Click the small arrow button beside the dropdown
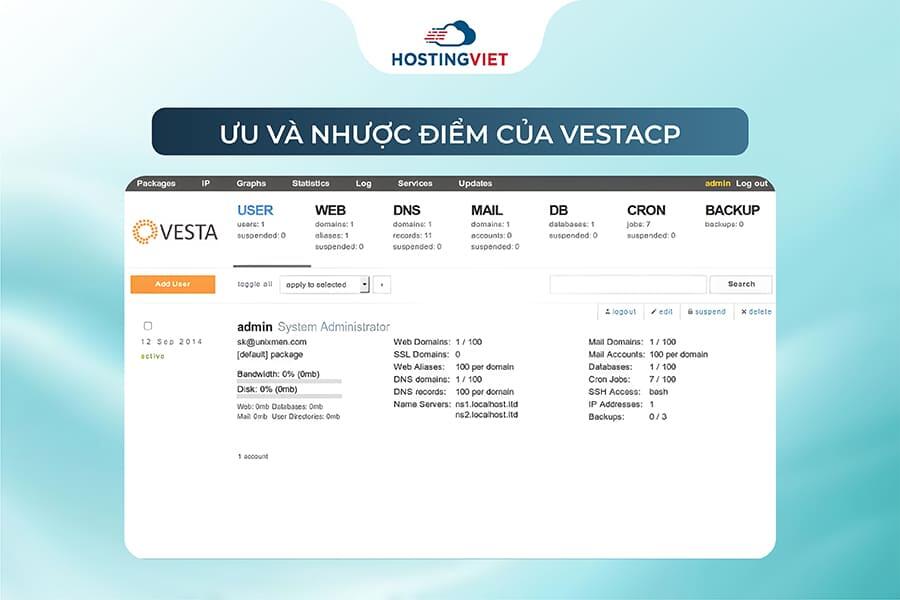The image size is (900, 600). coord(380,284)
